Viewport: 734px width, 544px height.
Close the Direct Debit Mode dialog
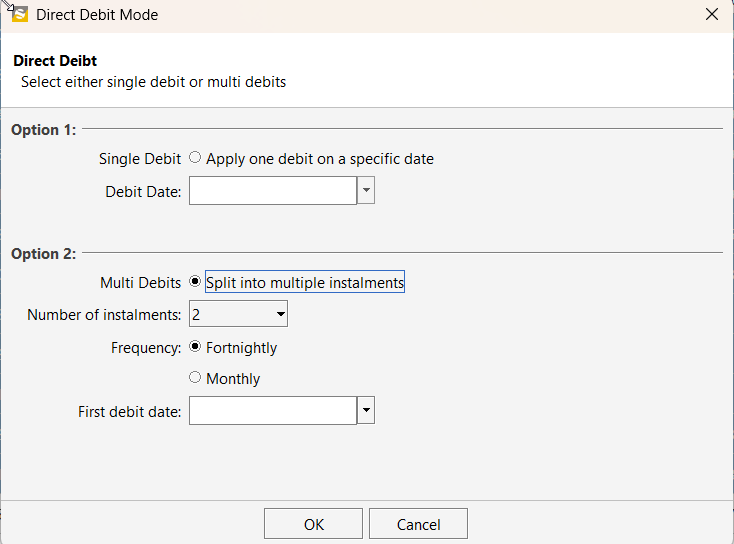pos(711,15)
